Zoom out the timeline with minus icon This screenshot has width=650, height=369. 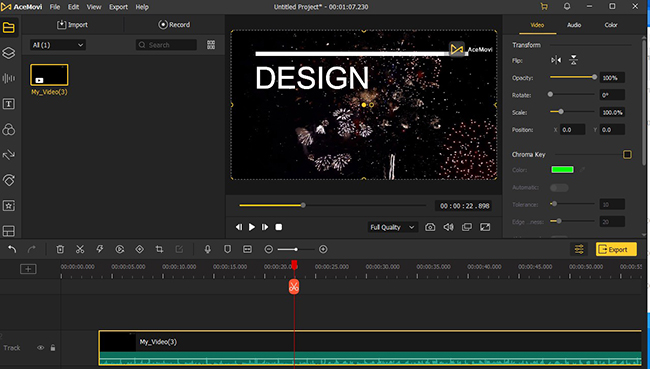coord(269,249)
